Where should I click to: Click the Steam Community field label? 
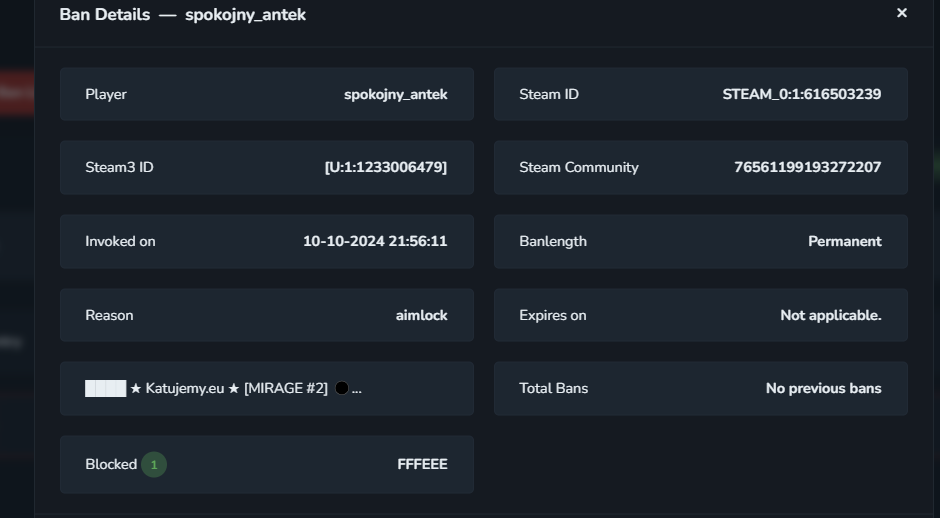pyautogui.click(x=579, y=167)
